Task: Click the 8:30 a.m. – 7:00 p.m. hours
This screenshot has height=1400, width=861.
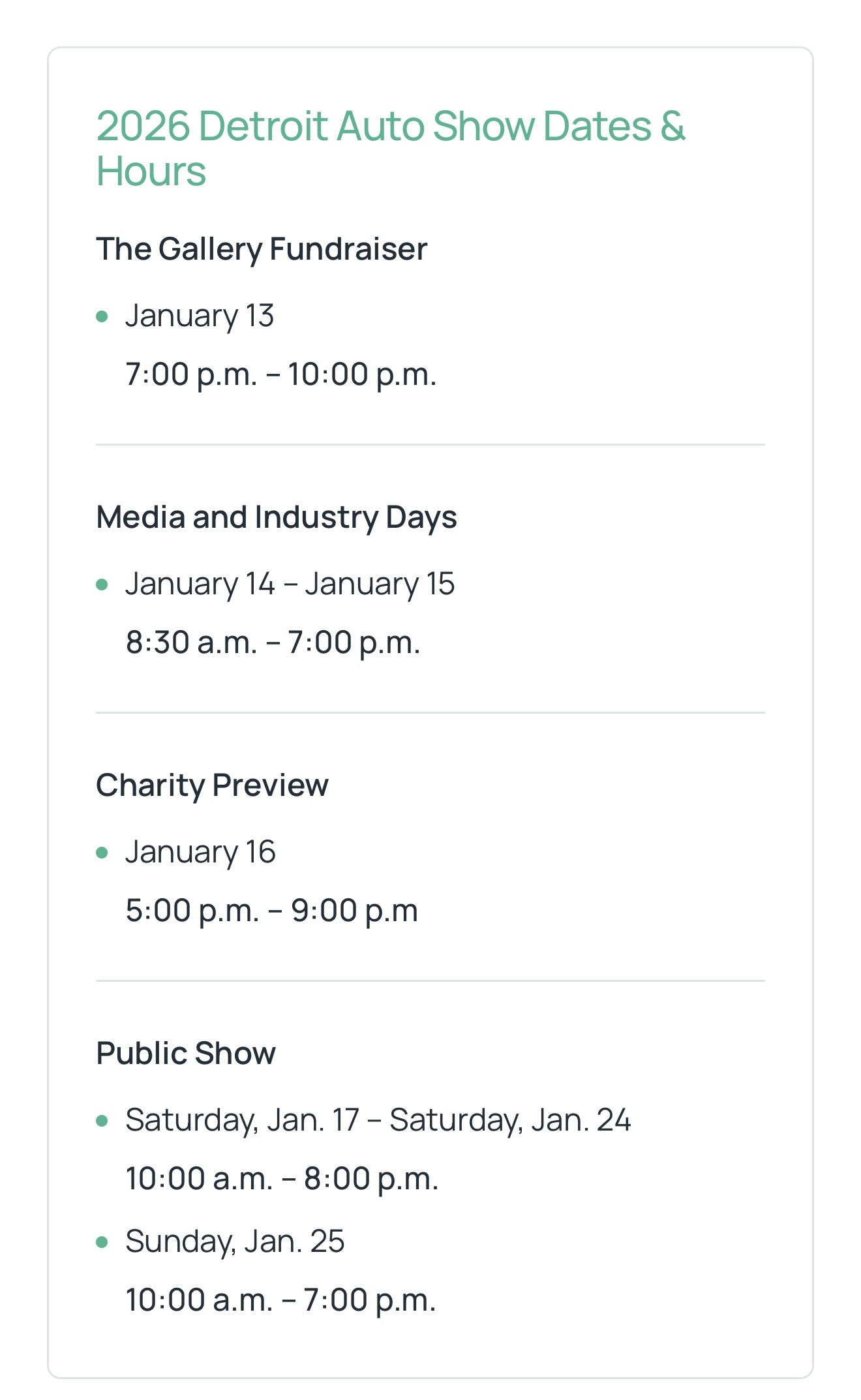Action: point(273,643)
